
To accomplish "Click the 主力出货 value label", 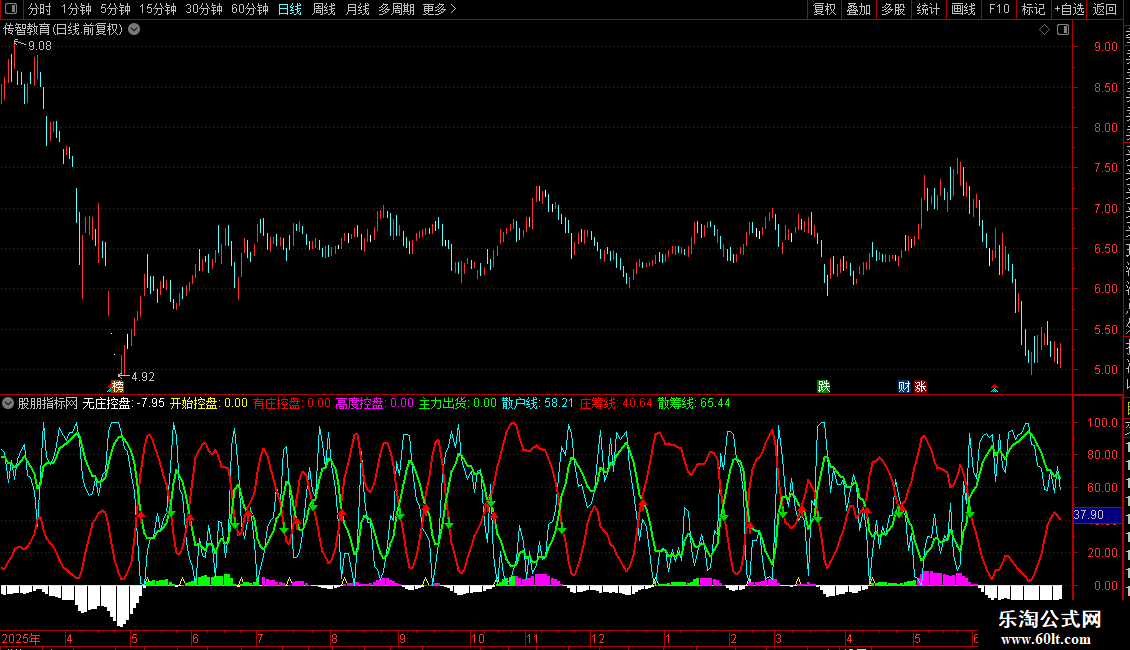I will pyautogui.click(x=458, y=403).
